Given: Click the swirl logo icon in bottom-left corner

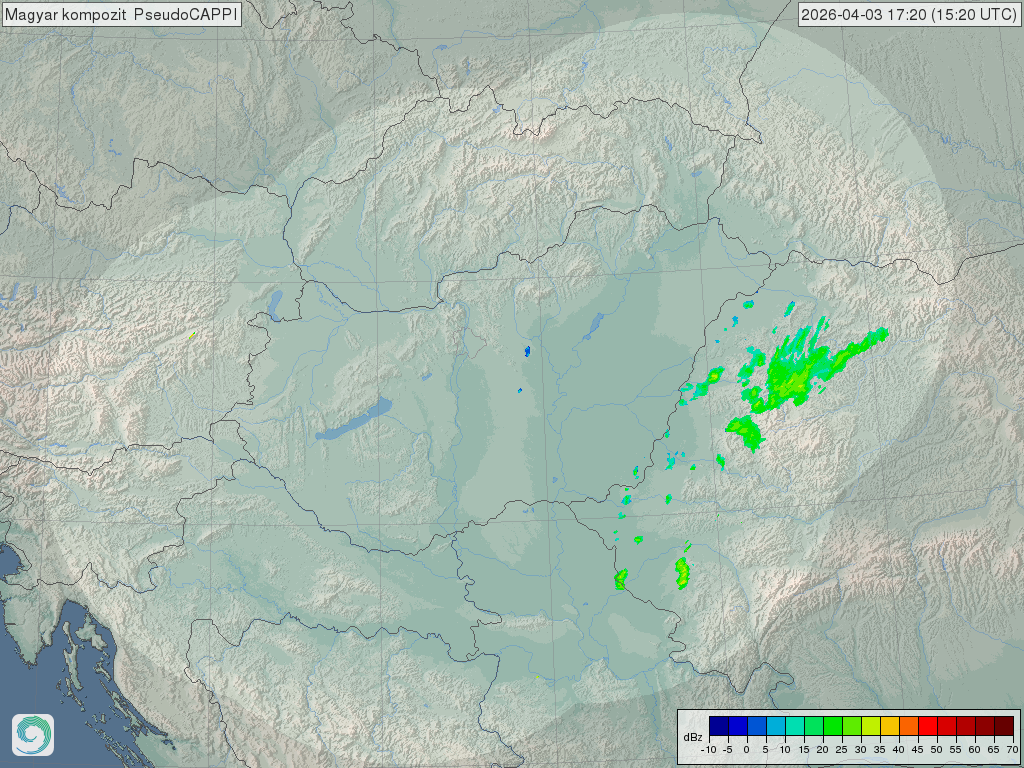Looking at the screenshot, I should [x=33, y=735].
